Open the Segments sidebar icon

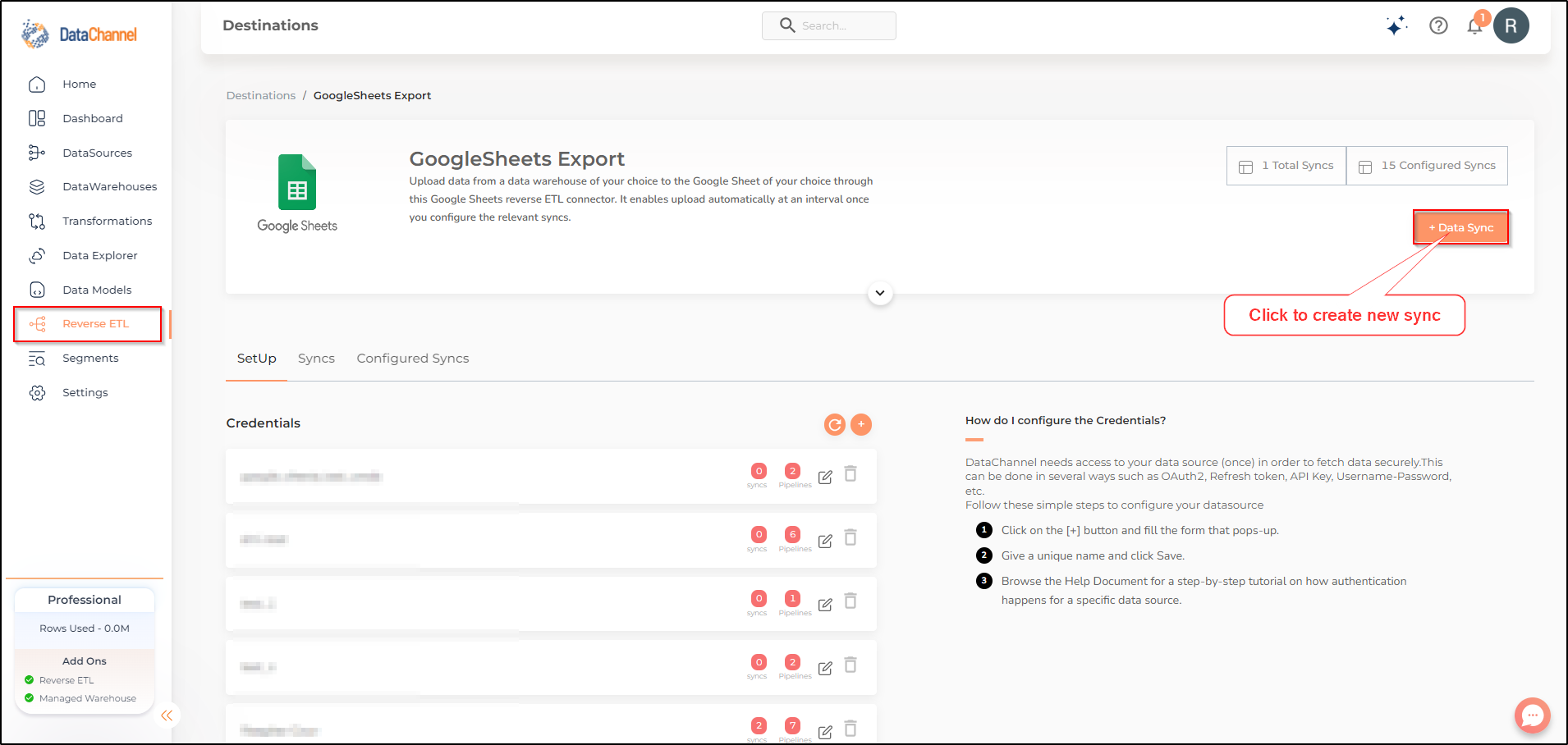point(37,359)
